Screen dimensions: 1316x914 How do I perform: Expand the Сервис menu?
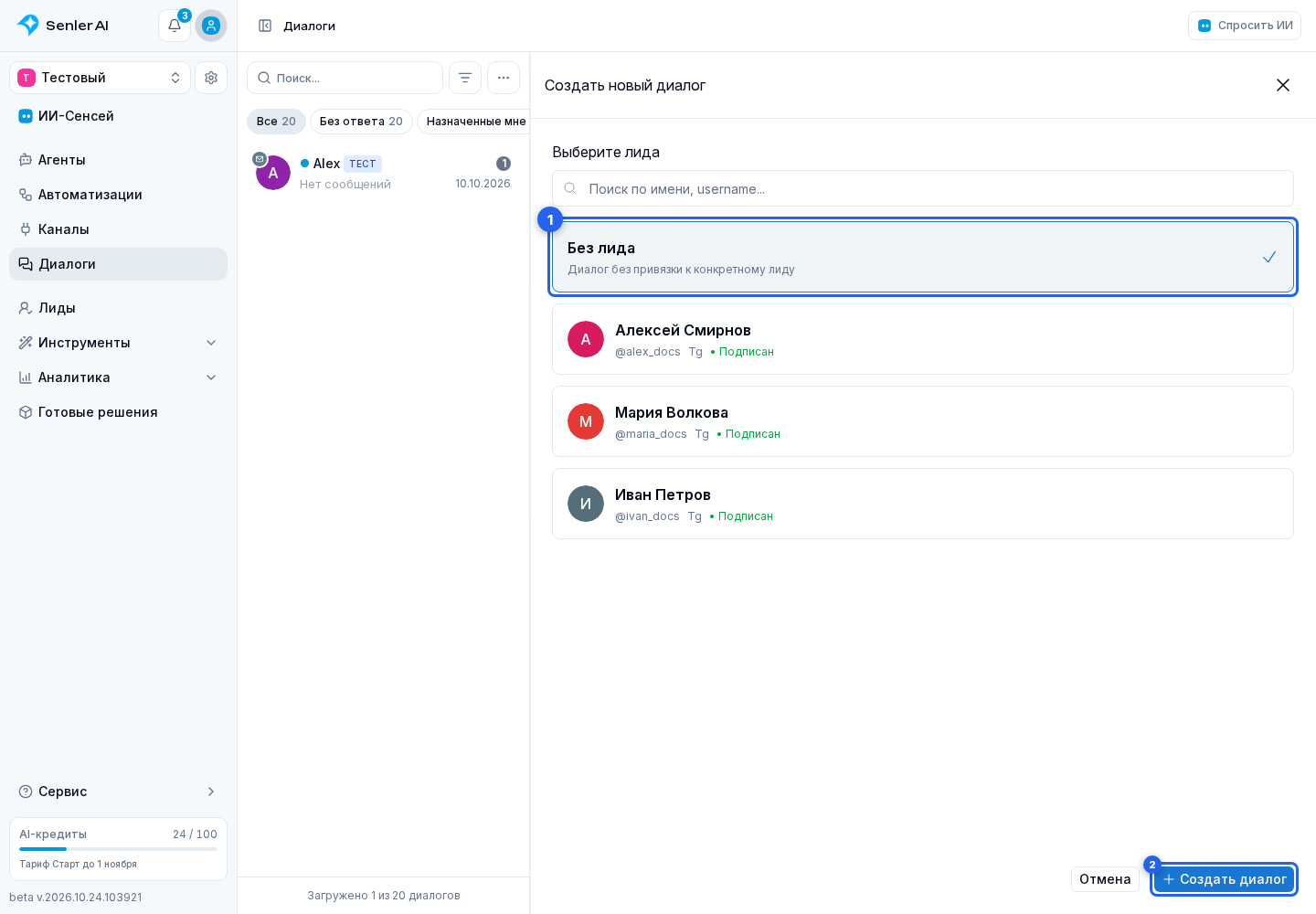(119, 792)
